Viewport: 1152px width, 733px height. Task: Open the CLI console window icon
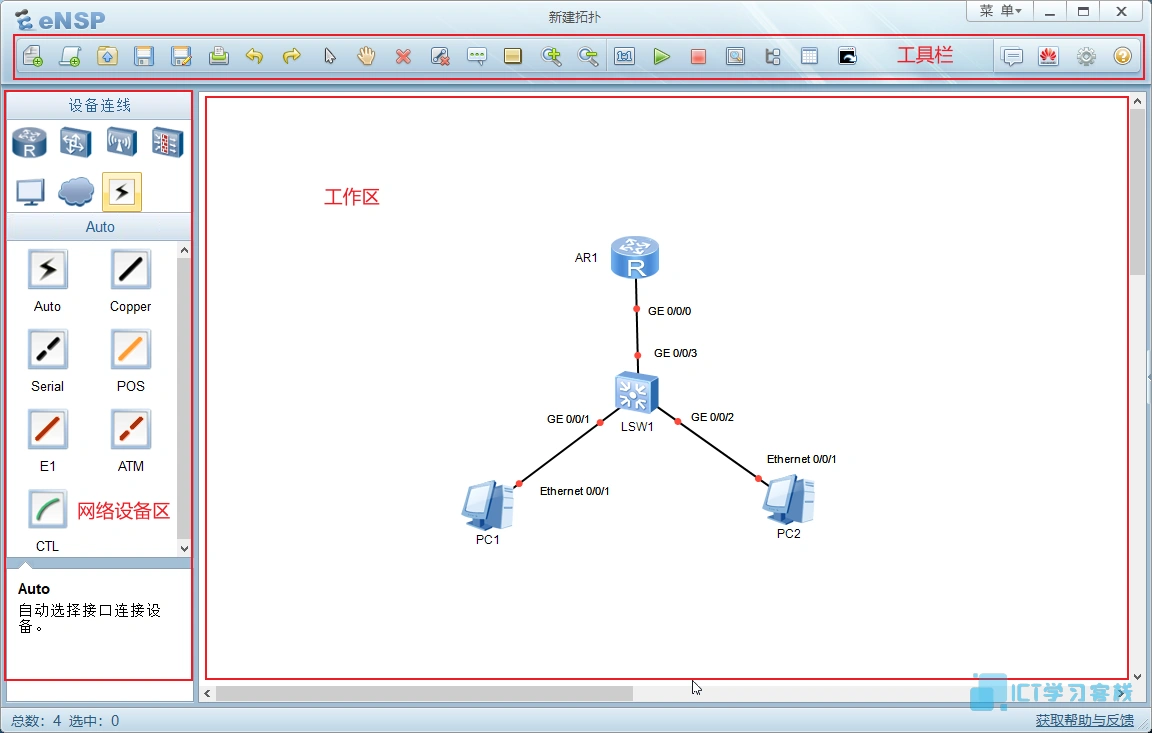pyautogui.click(x=847, y=57)
